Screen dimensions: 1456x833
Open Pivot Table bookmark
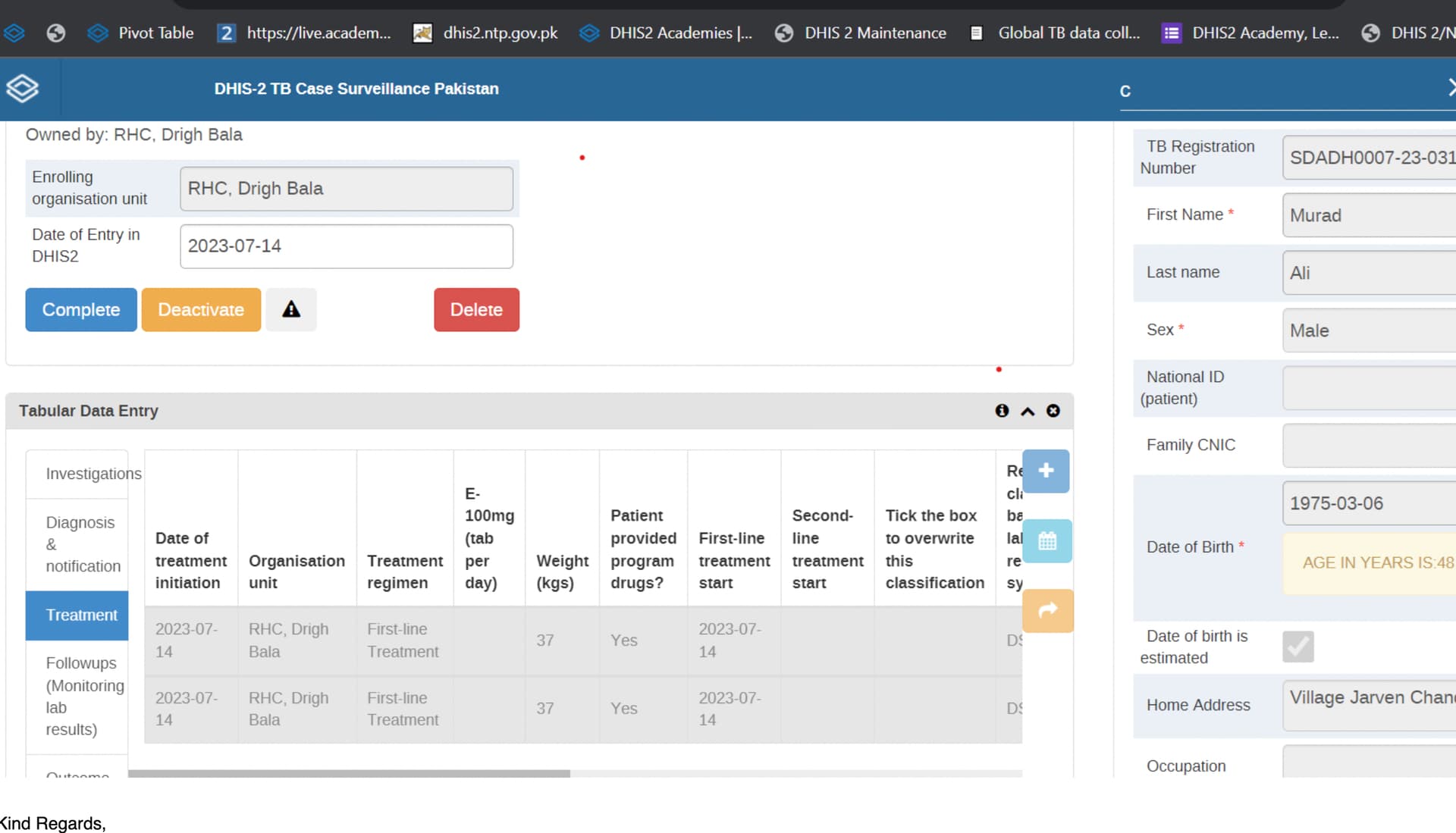141,33
